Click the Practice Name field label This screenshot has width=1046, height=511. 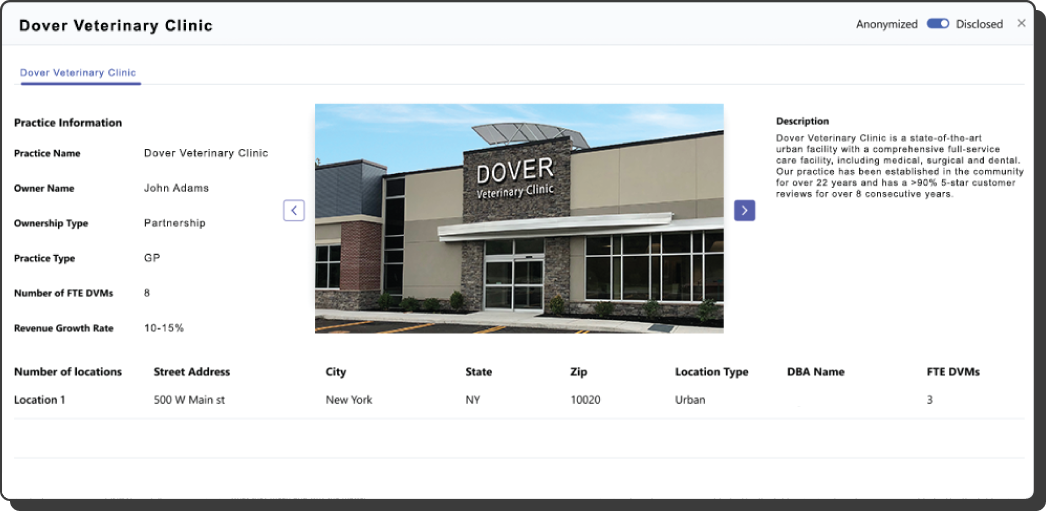click(x=47, y=153)
